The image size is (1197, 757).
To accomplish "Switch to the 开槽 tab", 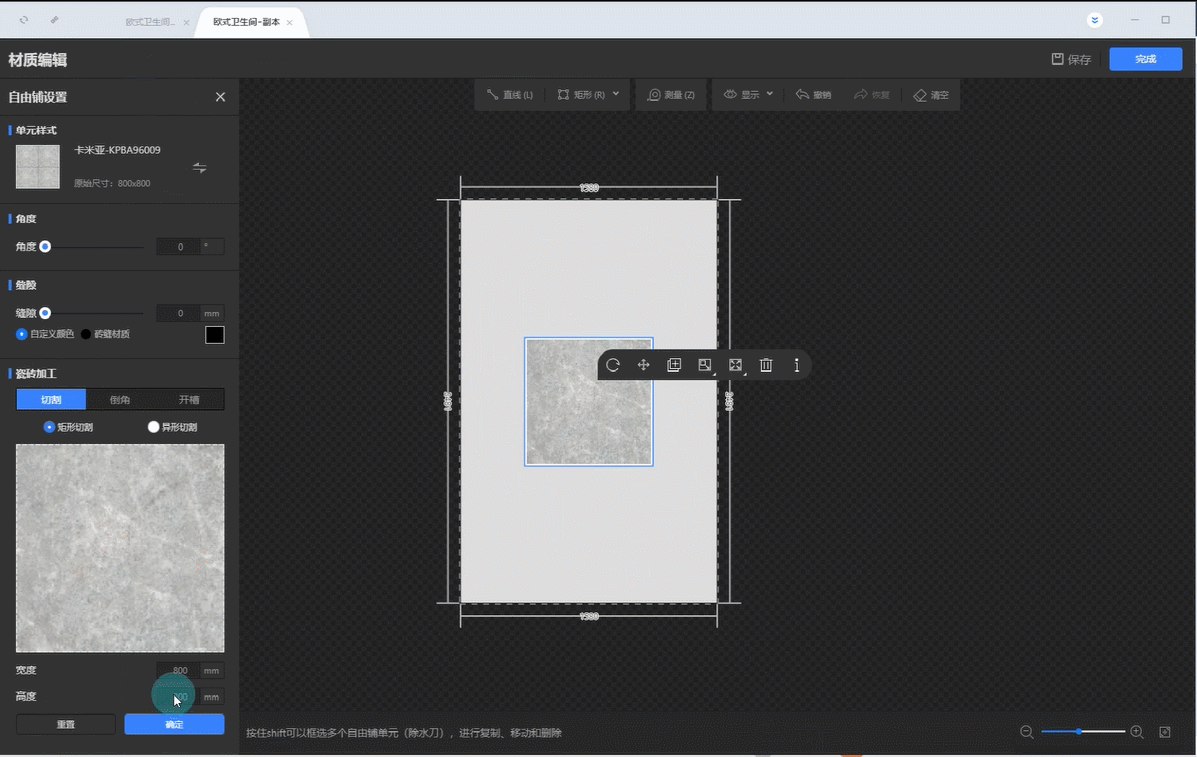I will click(x=189, y=400).
